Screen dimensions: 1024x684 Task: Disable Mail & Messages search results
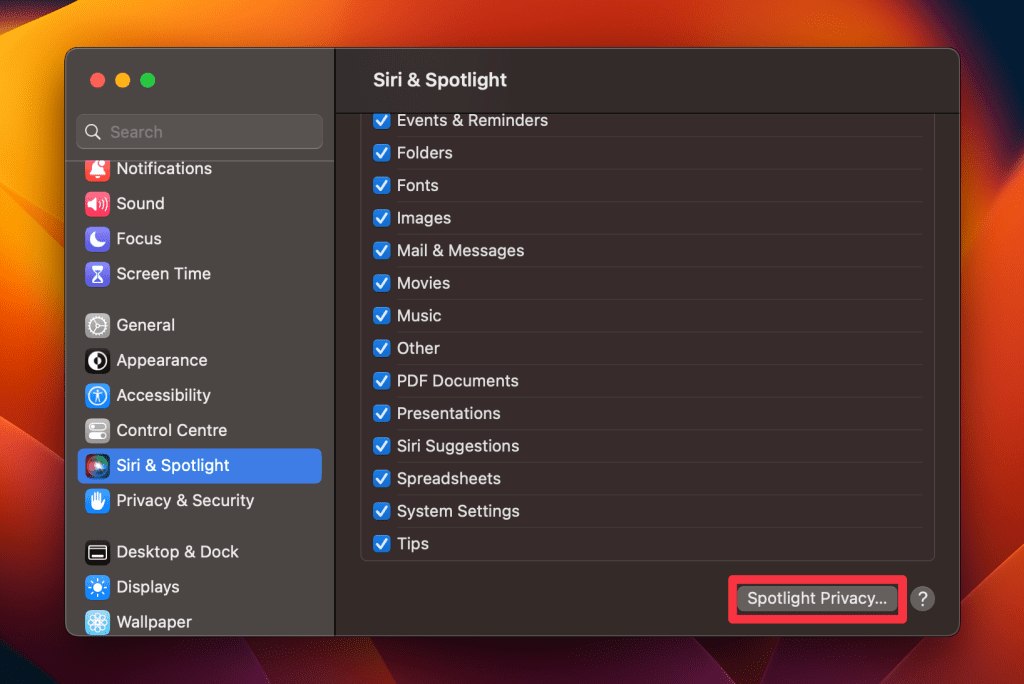coord(381,251)
